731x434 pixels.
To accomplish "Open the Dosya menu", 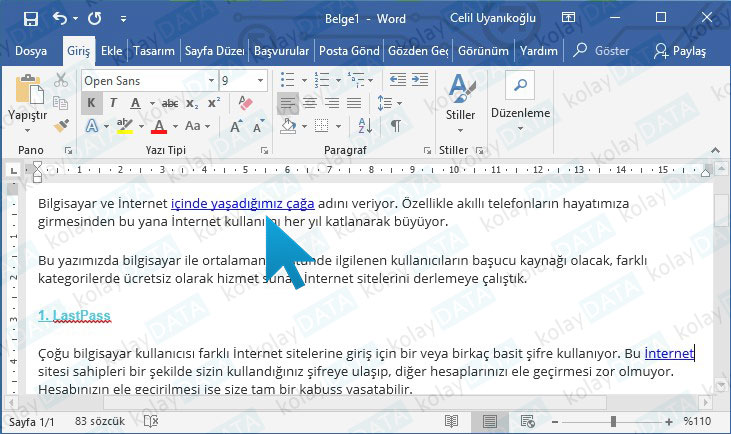I will coord(31,51).
